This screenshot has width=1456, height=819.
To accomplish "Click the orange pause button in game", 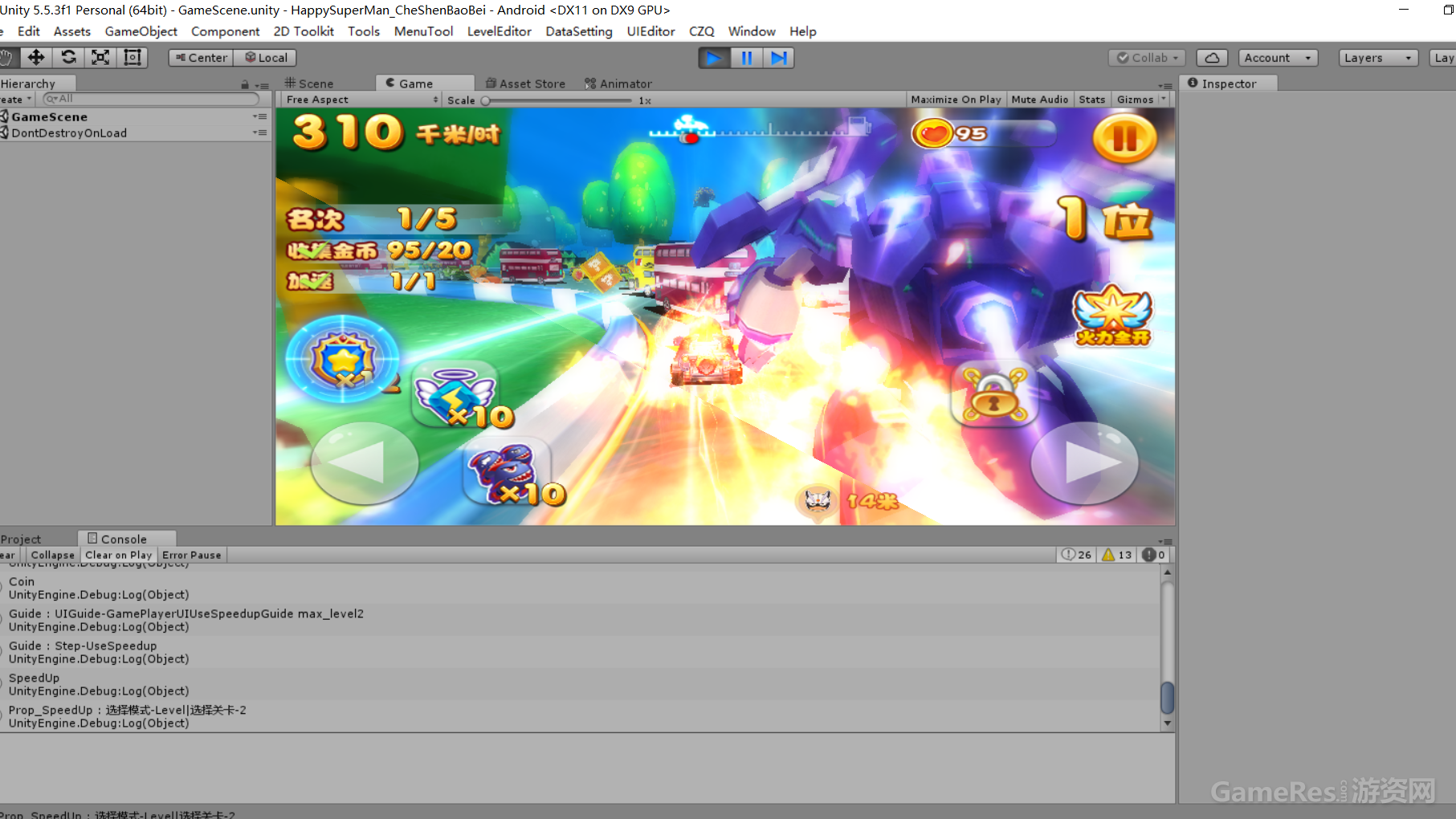I will pos(1124,139).
